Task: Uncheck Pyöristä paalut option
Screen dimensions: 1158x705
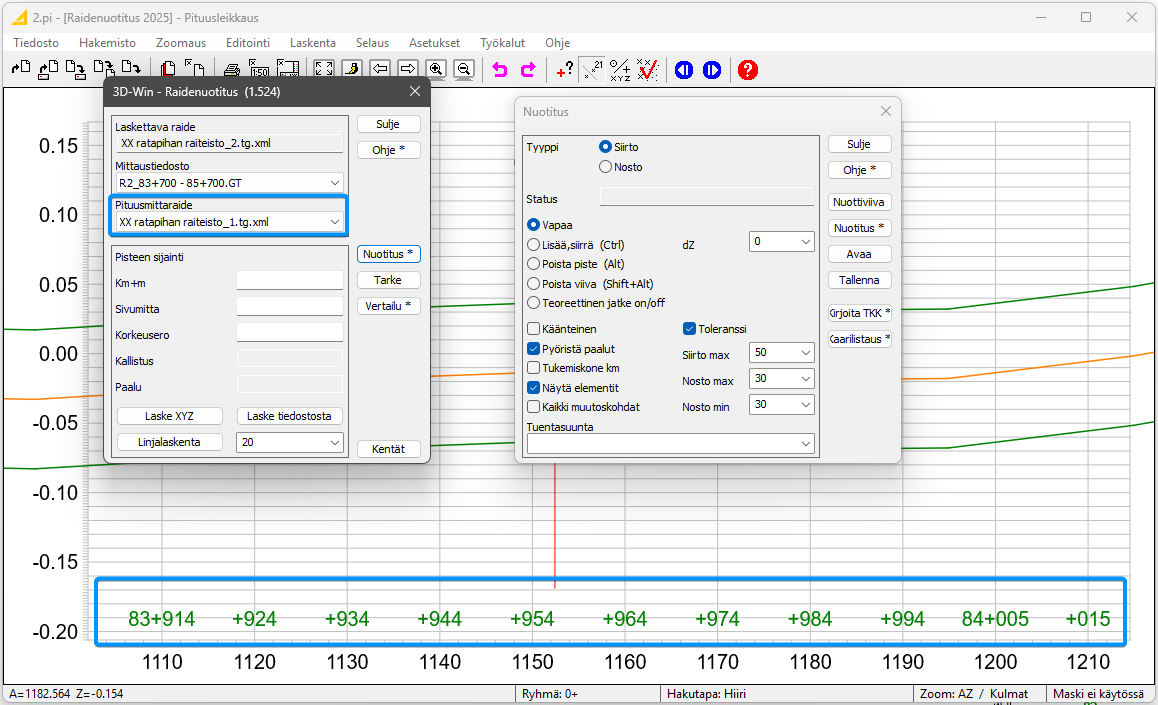Action: [534, 349]
